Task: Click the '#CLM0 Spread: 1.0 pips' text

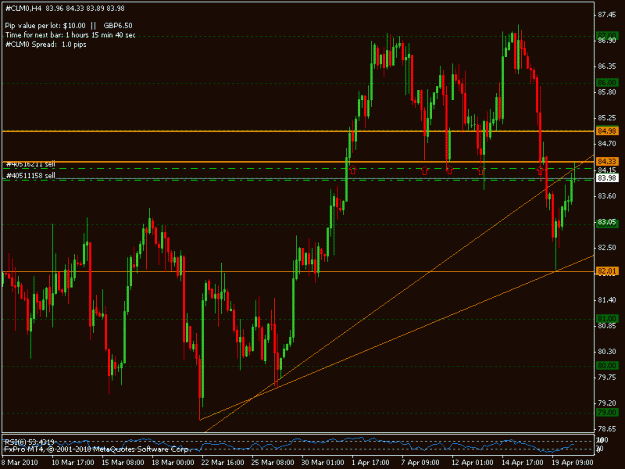Action: (x=46, y=44)
